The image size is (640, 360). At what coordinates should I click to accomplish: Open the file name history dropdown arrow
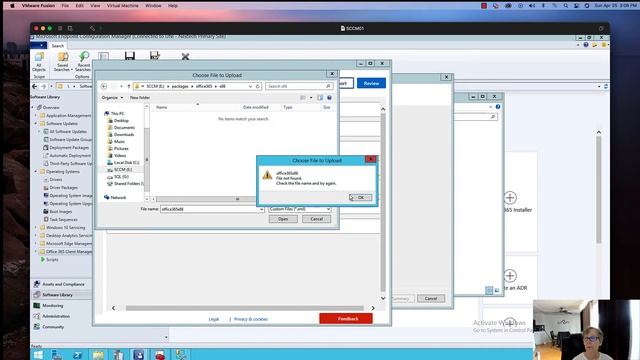[x=262, y=209]
